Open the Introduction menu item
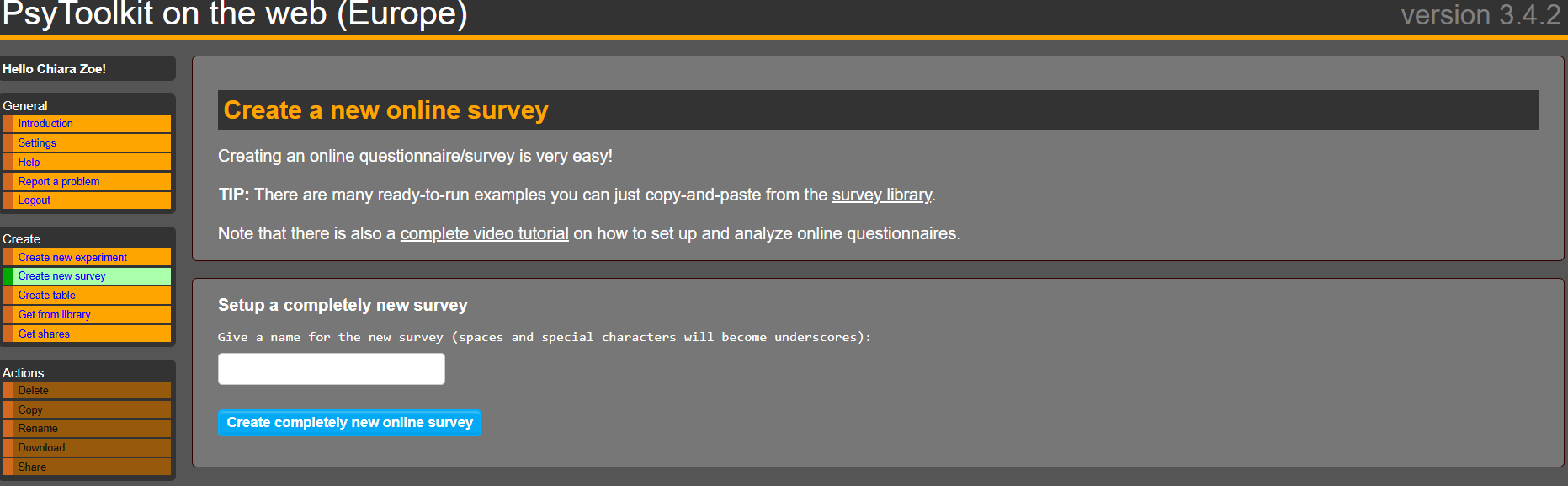The image size is (1568, 486). coord(45,124)
